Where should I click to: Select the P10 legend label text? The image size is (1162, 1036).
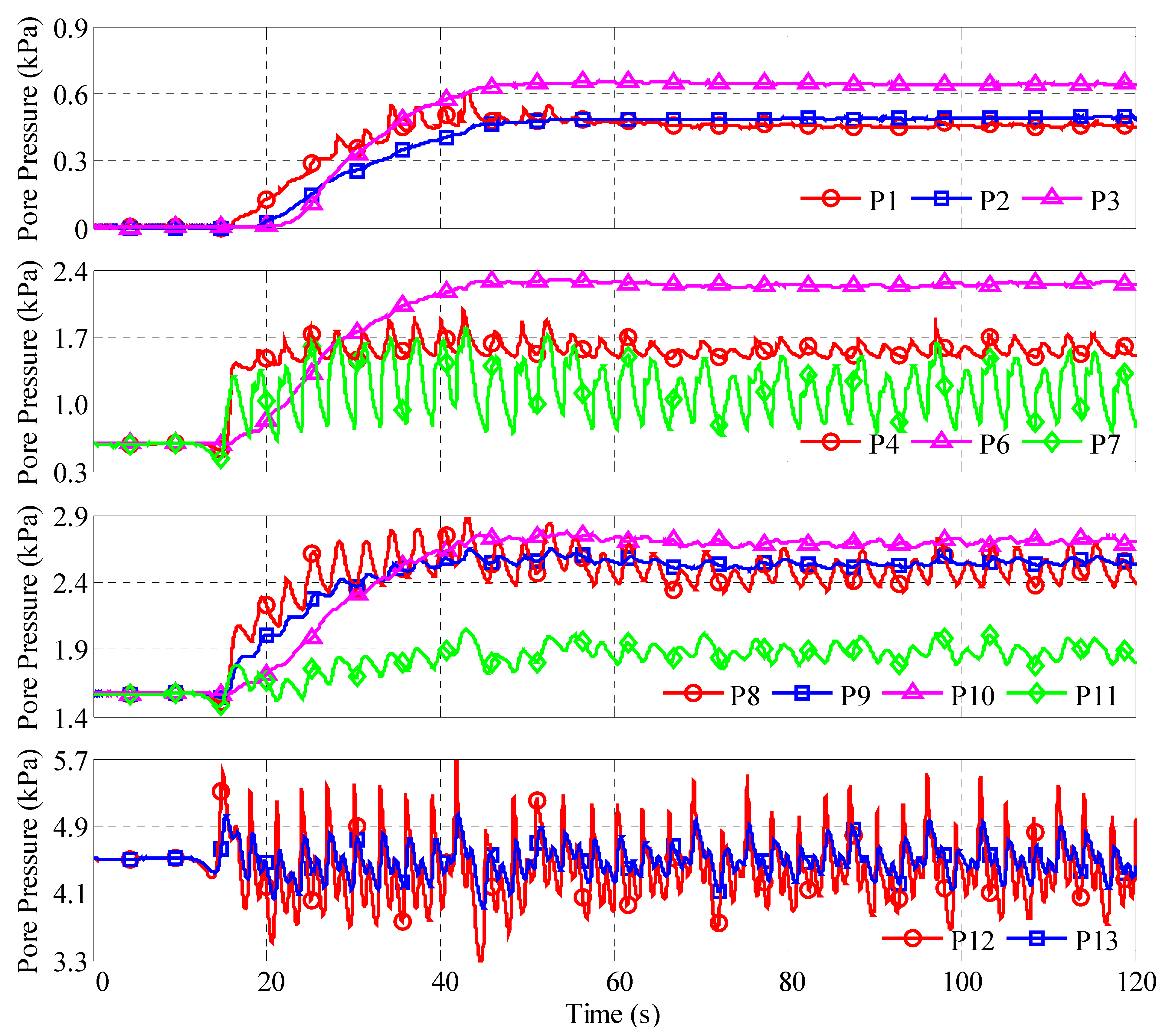pos(972,696)
